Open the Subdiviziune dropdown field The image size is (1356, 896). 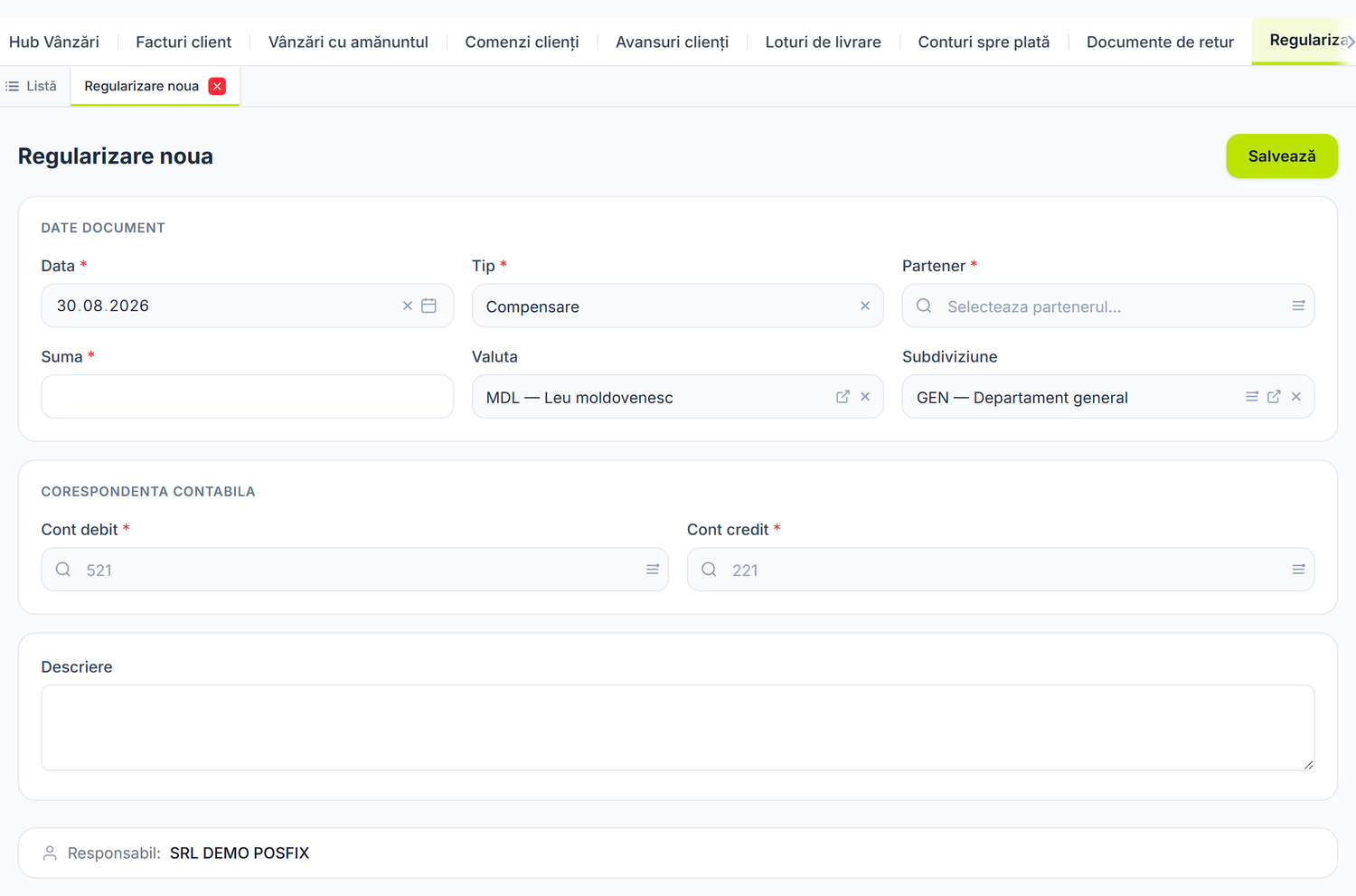pyautogui.click(x=1108, y=397)
